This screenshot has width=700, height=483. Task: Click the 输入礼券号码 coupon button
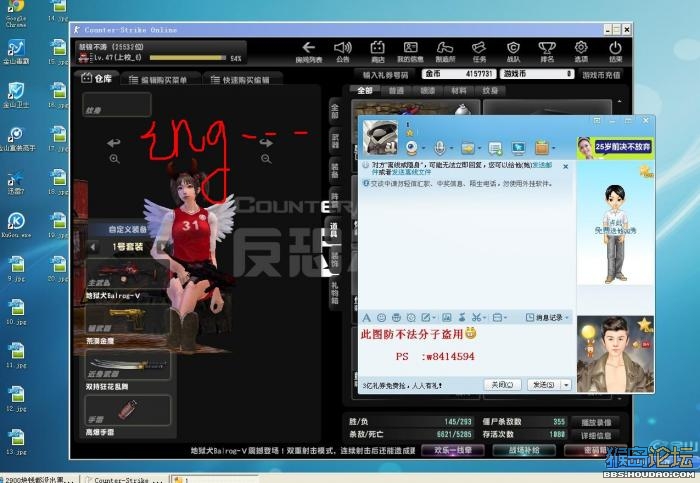(385, 75)
